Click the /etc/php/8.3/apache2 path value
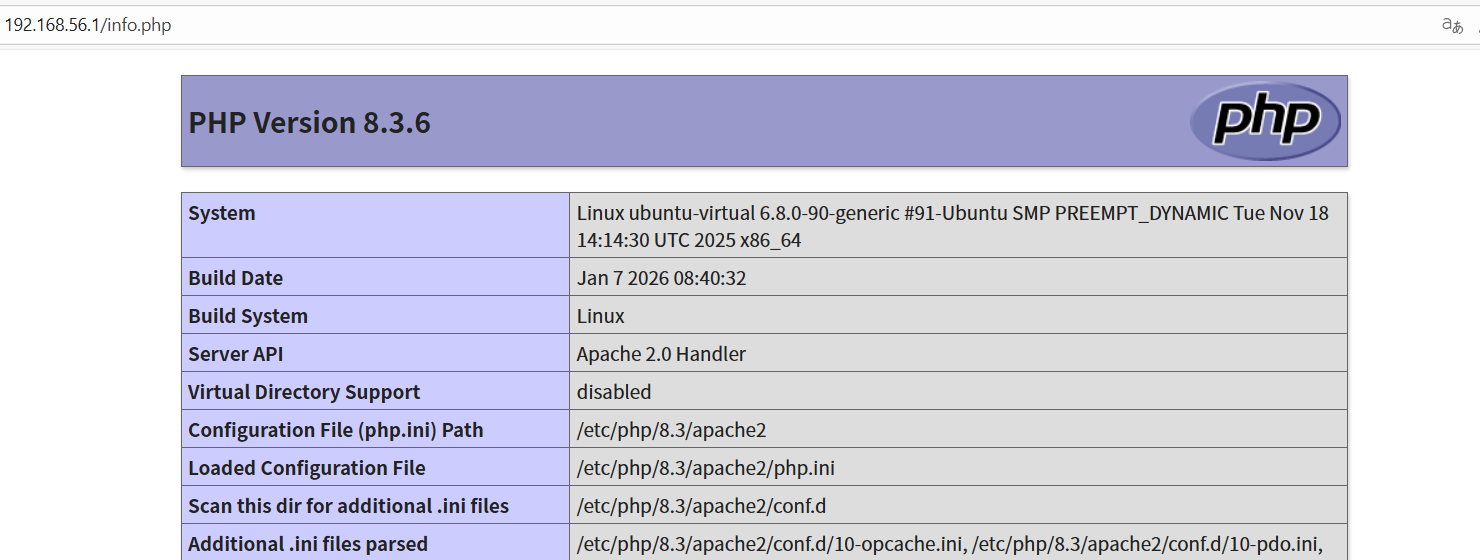Screen dimensions: 1480x560 coord(671,430)
